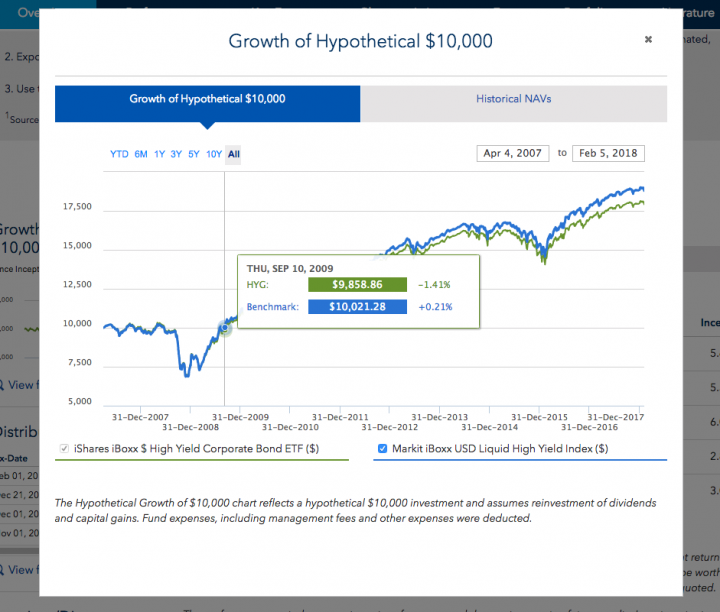Close the Growth of Hypothetical $10,000 dialog
Screen dimensions: 720x612
pos(648,39)
